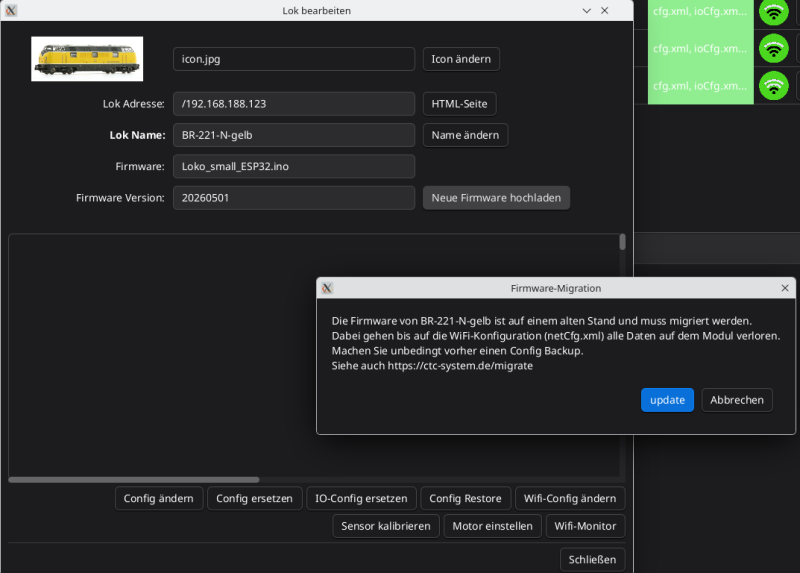Viewport: 800px width, 573px height.
Task: Click the top green wifi status icon
Action: tap(773, 12)
